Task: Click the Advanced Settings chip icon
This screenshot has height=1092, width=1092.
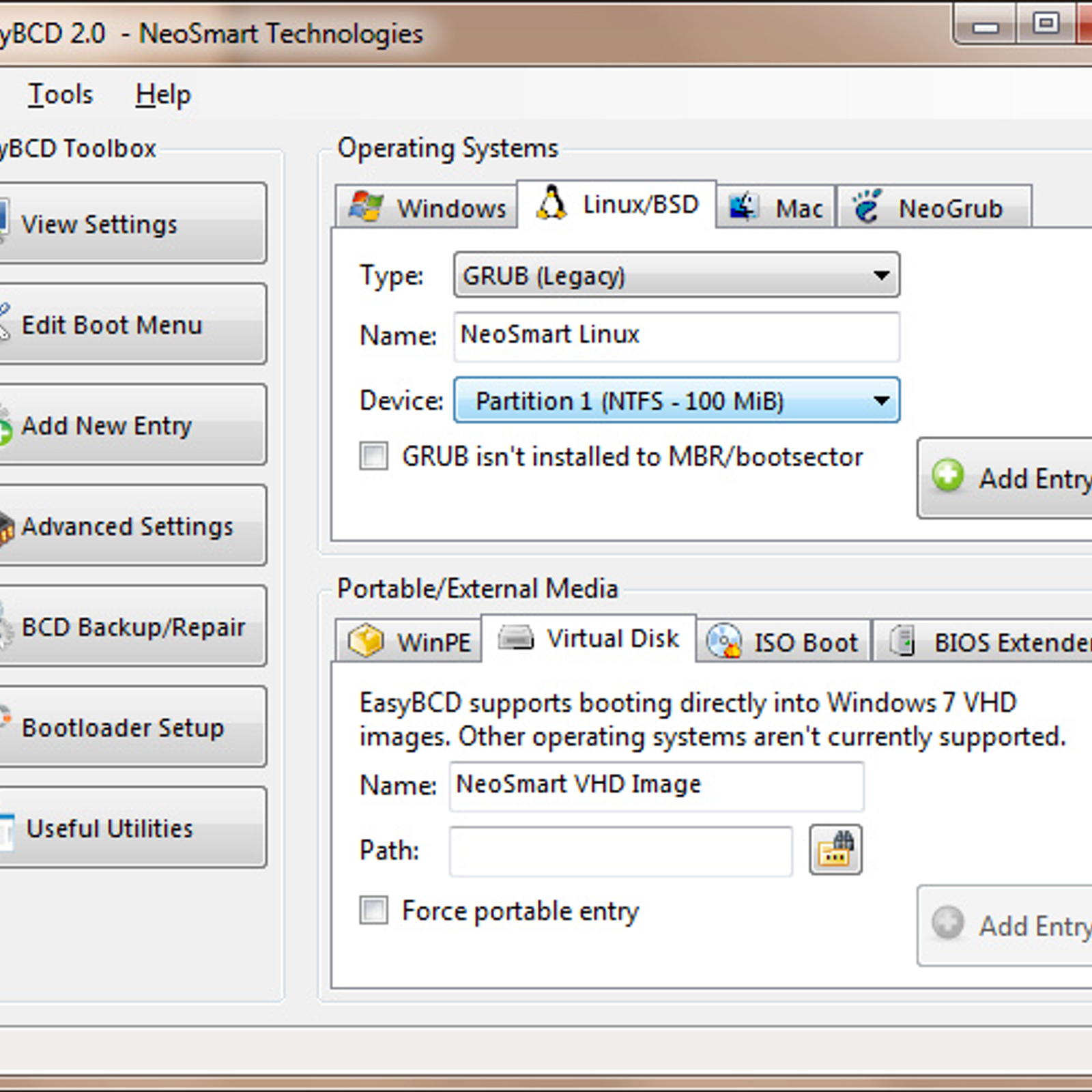Action: pos(6,528)
